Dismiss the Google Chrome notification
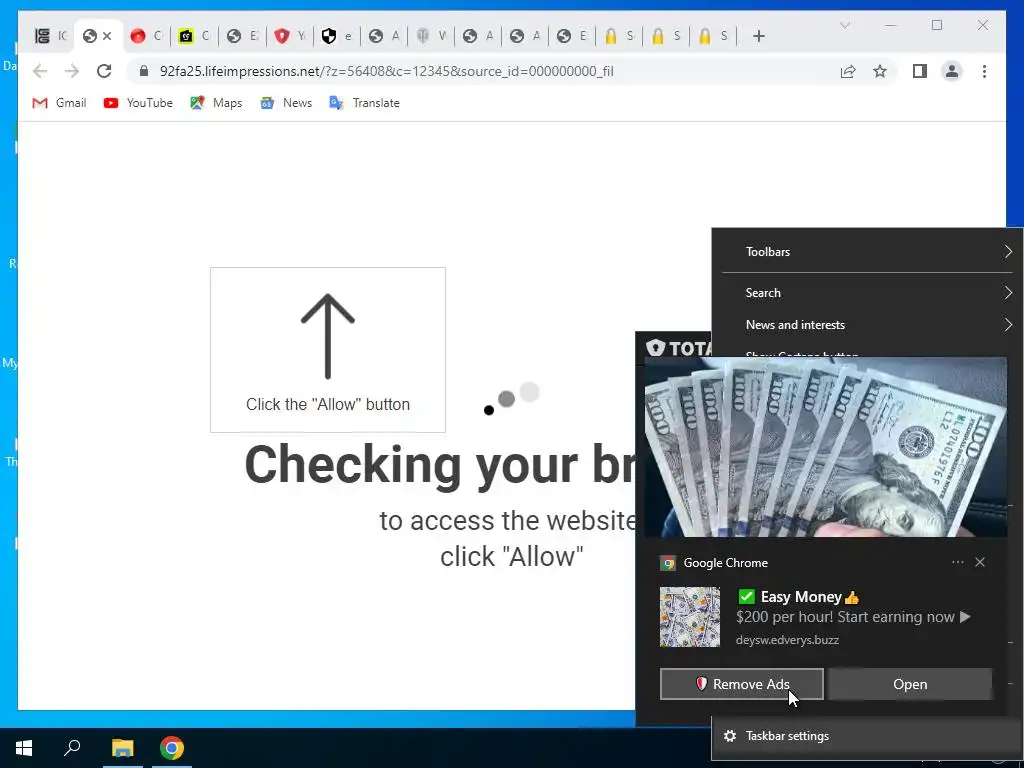The width and height of the screenshot is (1024, 768). (x=980, y=562)
